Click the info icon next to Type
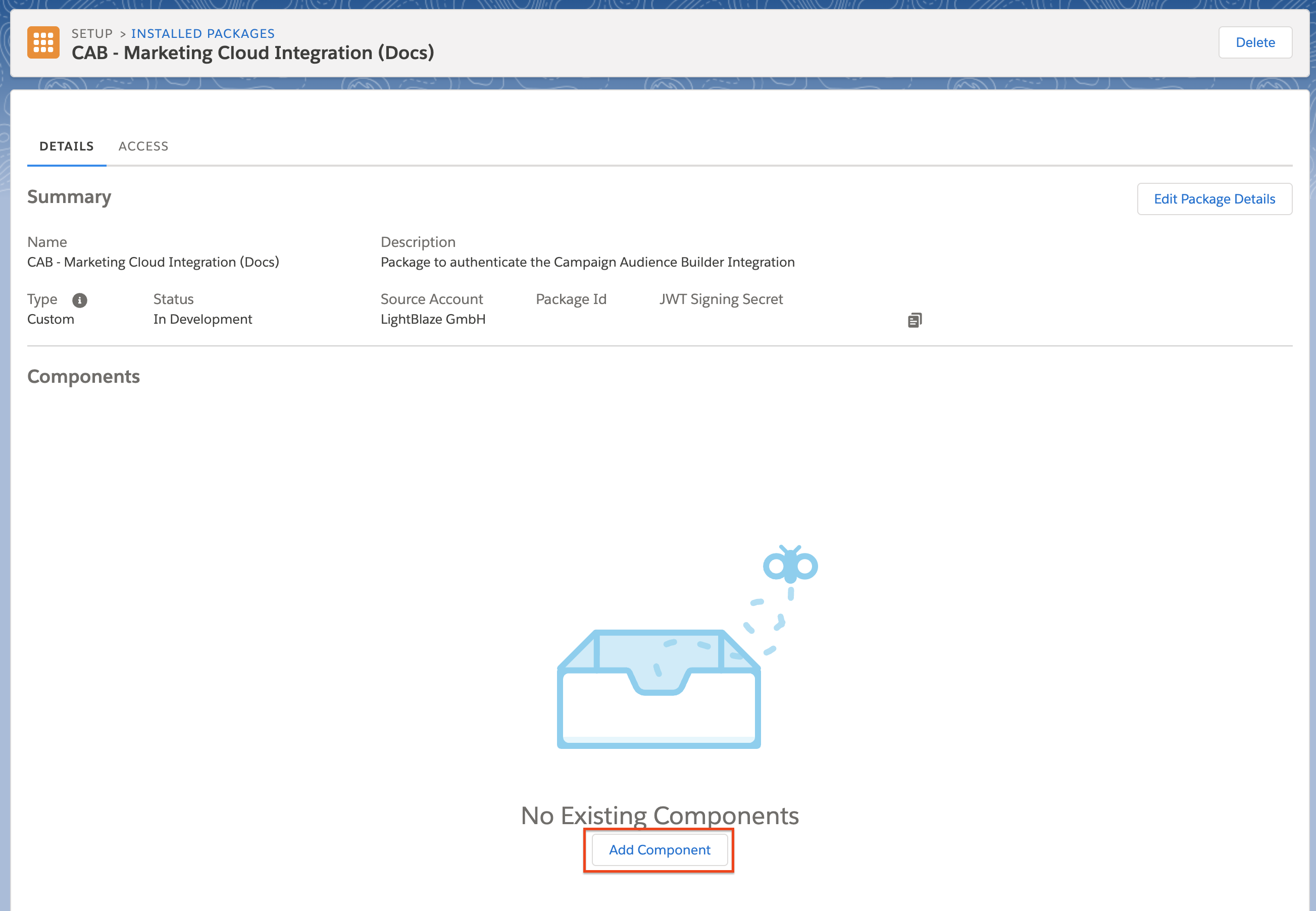1316x911 pixels. [x=79, y=300]
